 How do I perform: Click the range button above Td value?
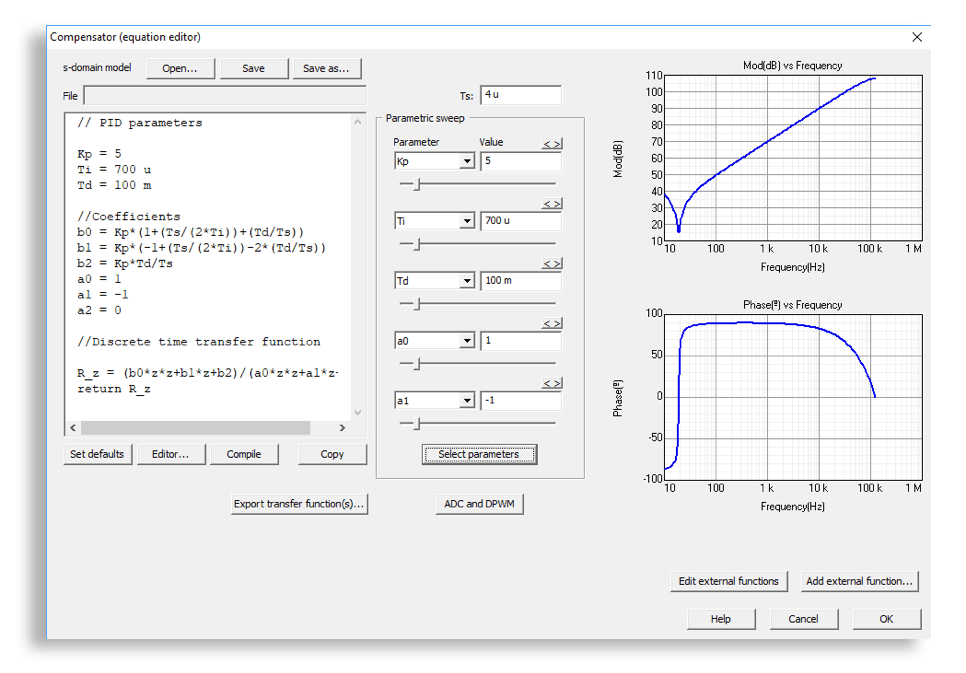(551, 264)
